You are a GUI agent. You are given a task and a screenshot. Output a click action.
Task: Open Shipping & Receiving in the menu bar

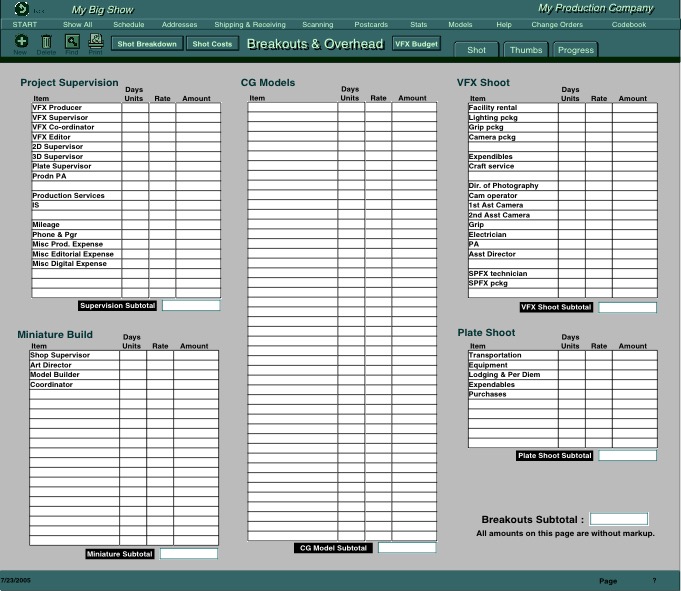tap(249, 24)
